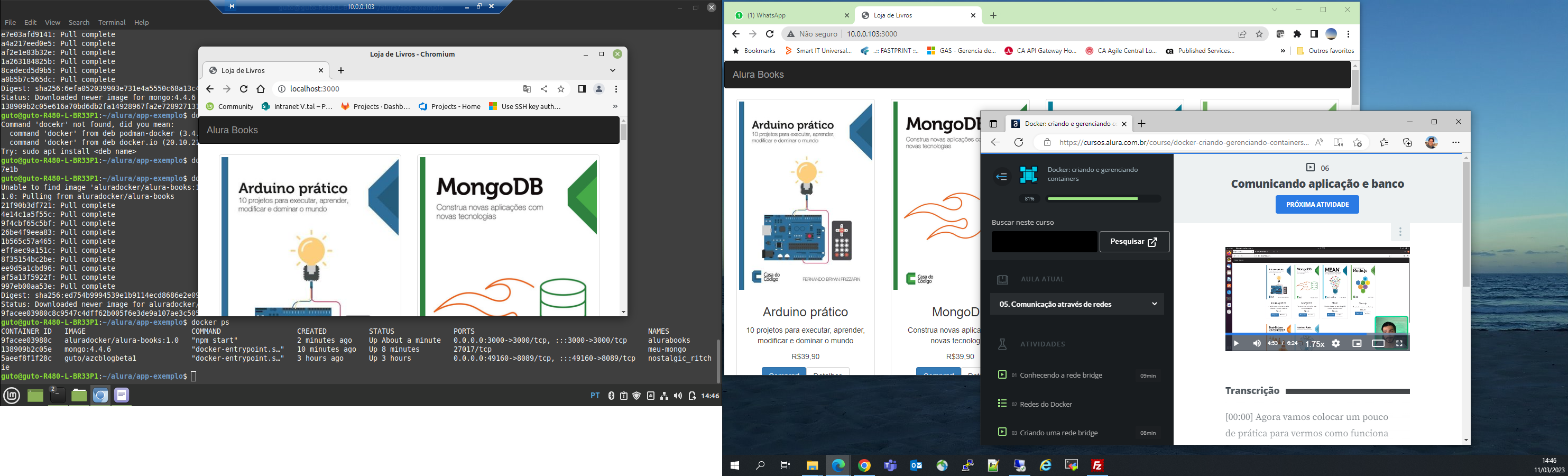Open Arduino prático book cover in Chrome
The image size is (1568, 476).
[x=805, y=195]
